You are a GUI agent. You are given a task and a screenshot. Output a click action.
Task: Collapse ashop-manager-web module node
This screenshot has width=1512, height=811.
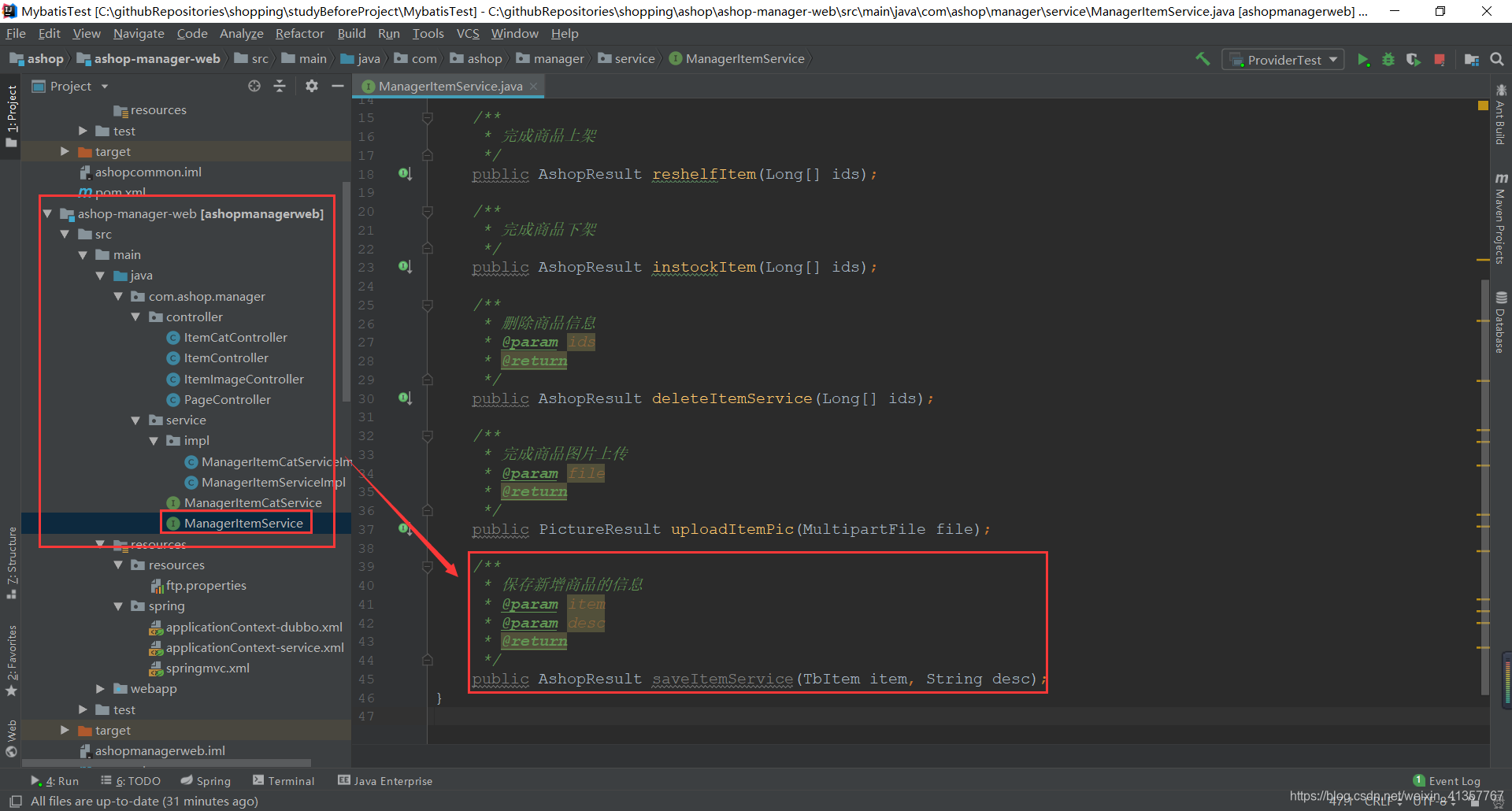pos(47,213)
